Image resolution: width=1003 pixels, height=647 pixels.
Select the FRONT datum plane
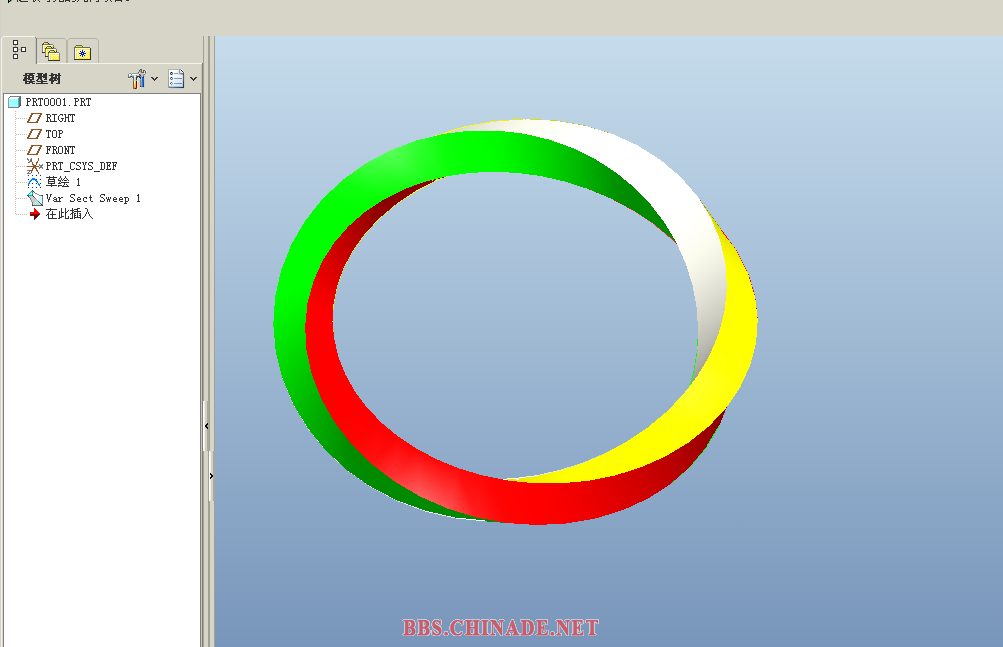coord(60,150)
